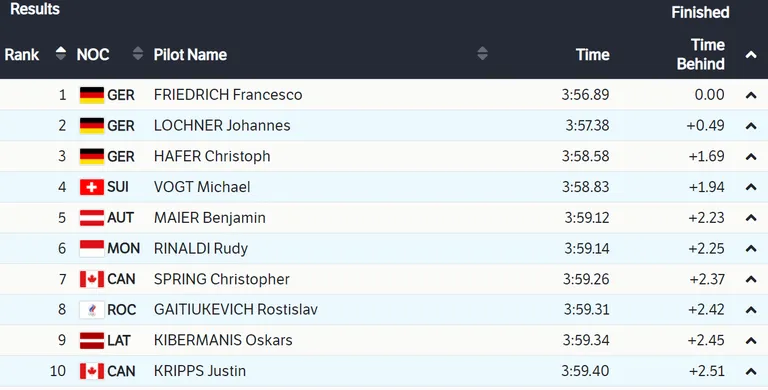Click the Monaco flag for RINALDI Rudy

[x=92, y=248]
